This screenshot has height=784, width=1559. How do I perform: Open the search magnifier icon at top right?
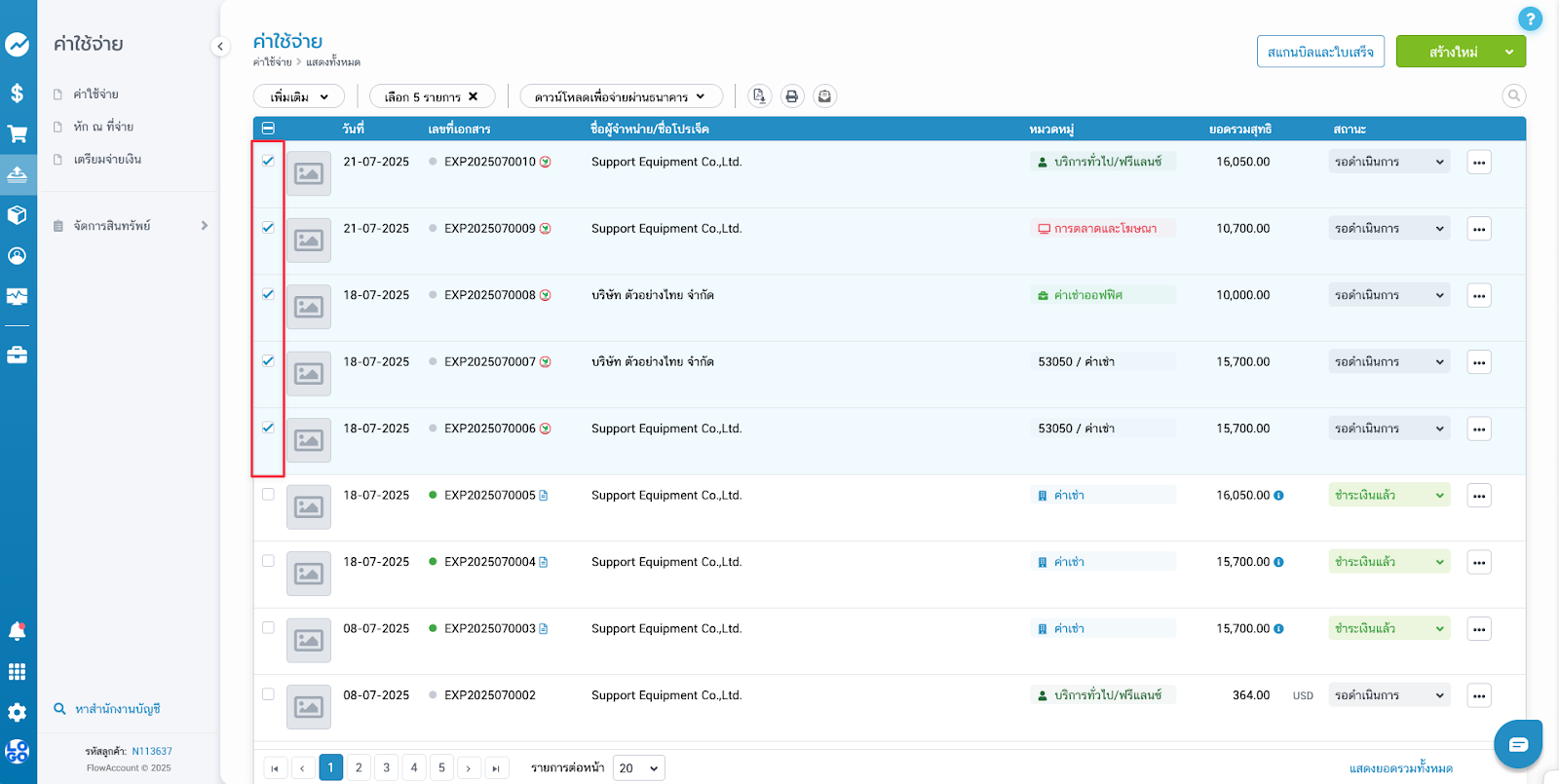point(1513,95)
